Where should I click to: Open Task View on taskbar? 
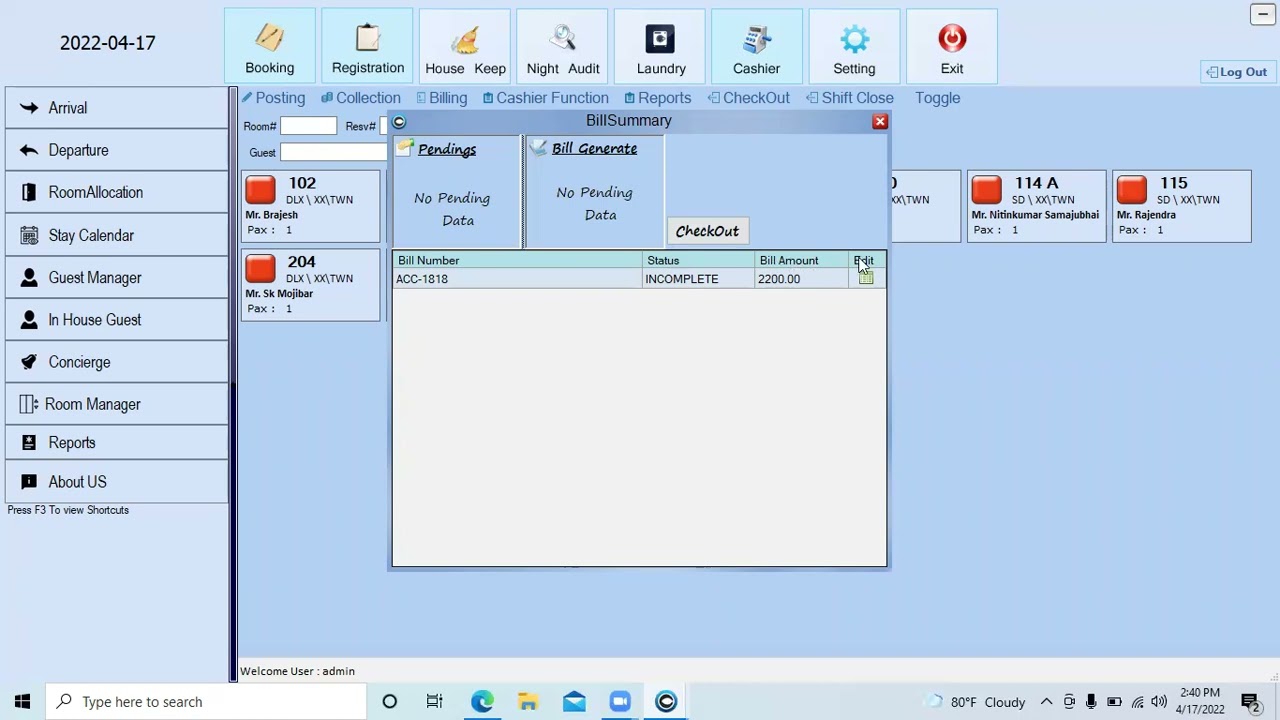[x=435, y=702]
